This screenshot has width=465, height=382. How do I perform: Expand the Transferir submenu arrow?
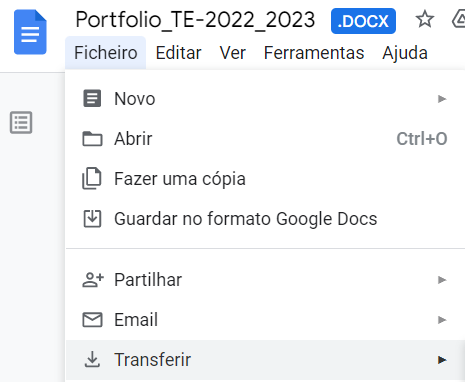[x=442, y=360]
